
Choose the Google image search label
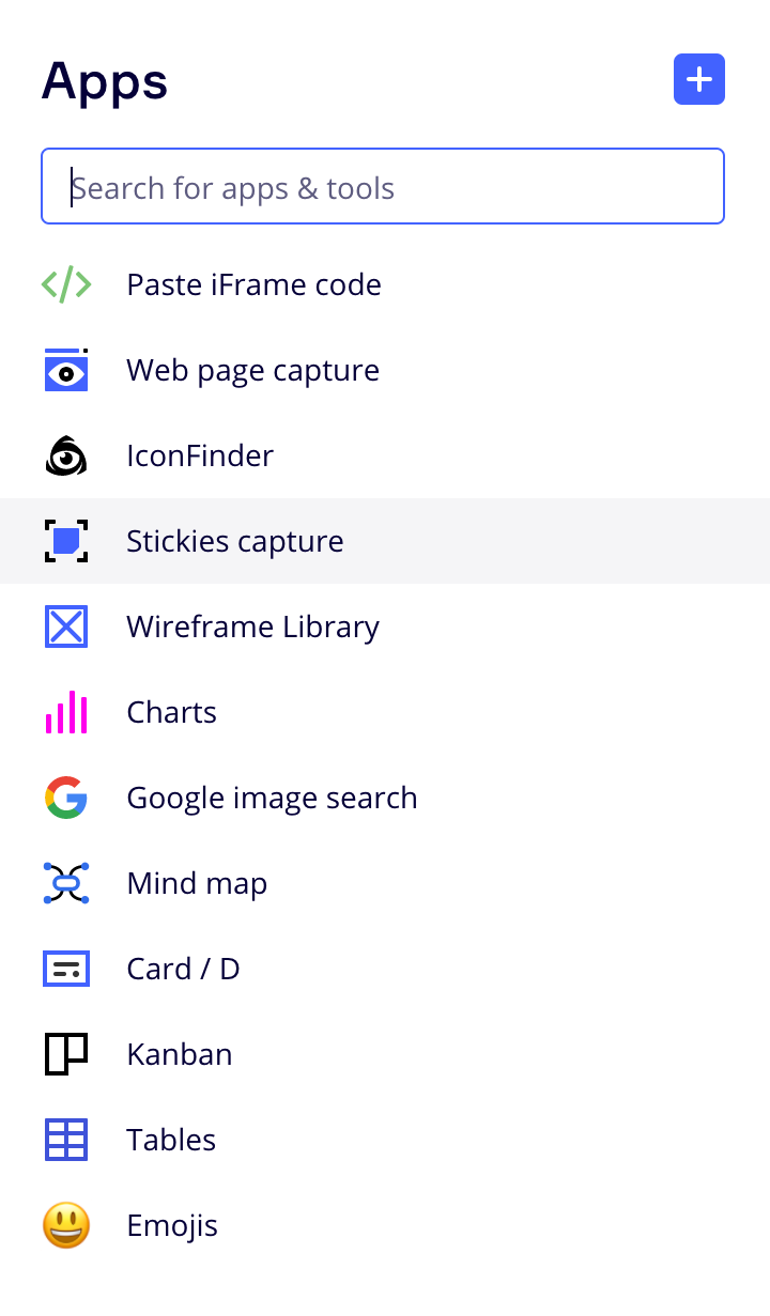click(272, 798)
